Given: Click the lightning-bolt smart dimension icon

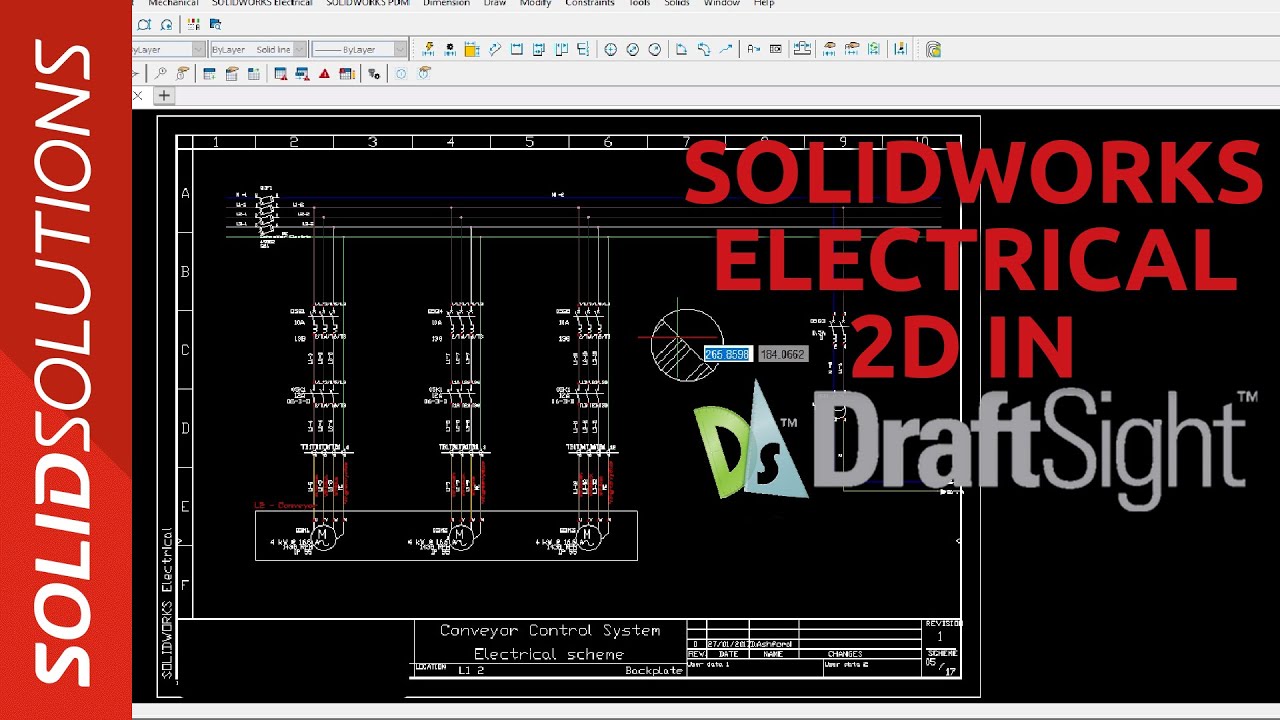Looking at the screenshot, I should (428, 49).
